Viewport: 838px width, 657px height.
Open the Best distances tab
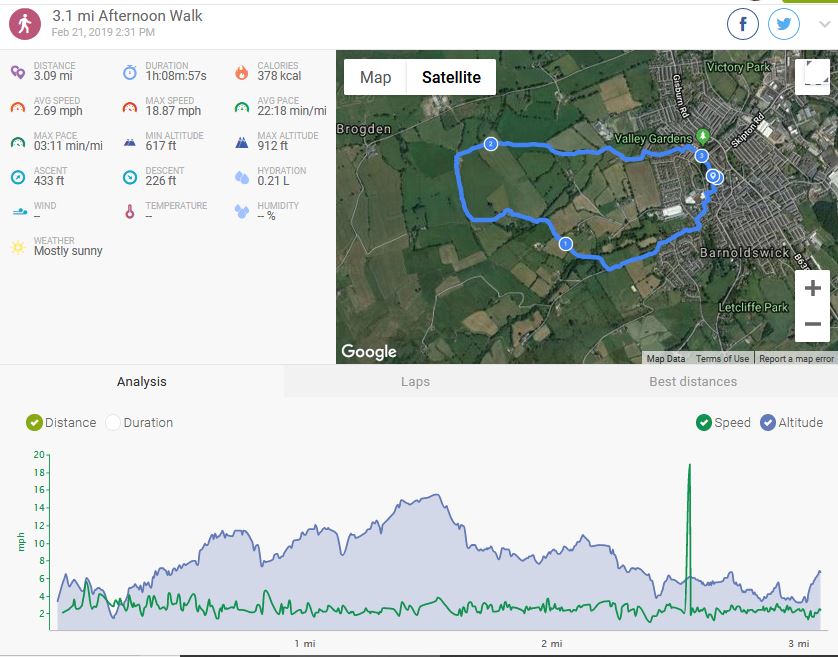[692, 382]
